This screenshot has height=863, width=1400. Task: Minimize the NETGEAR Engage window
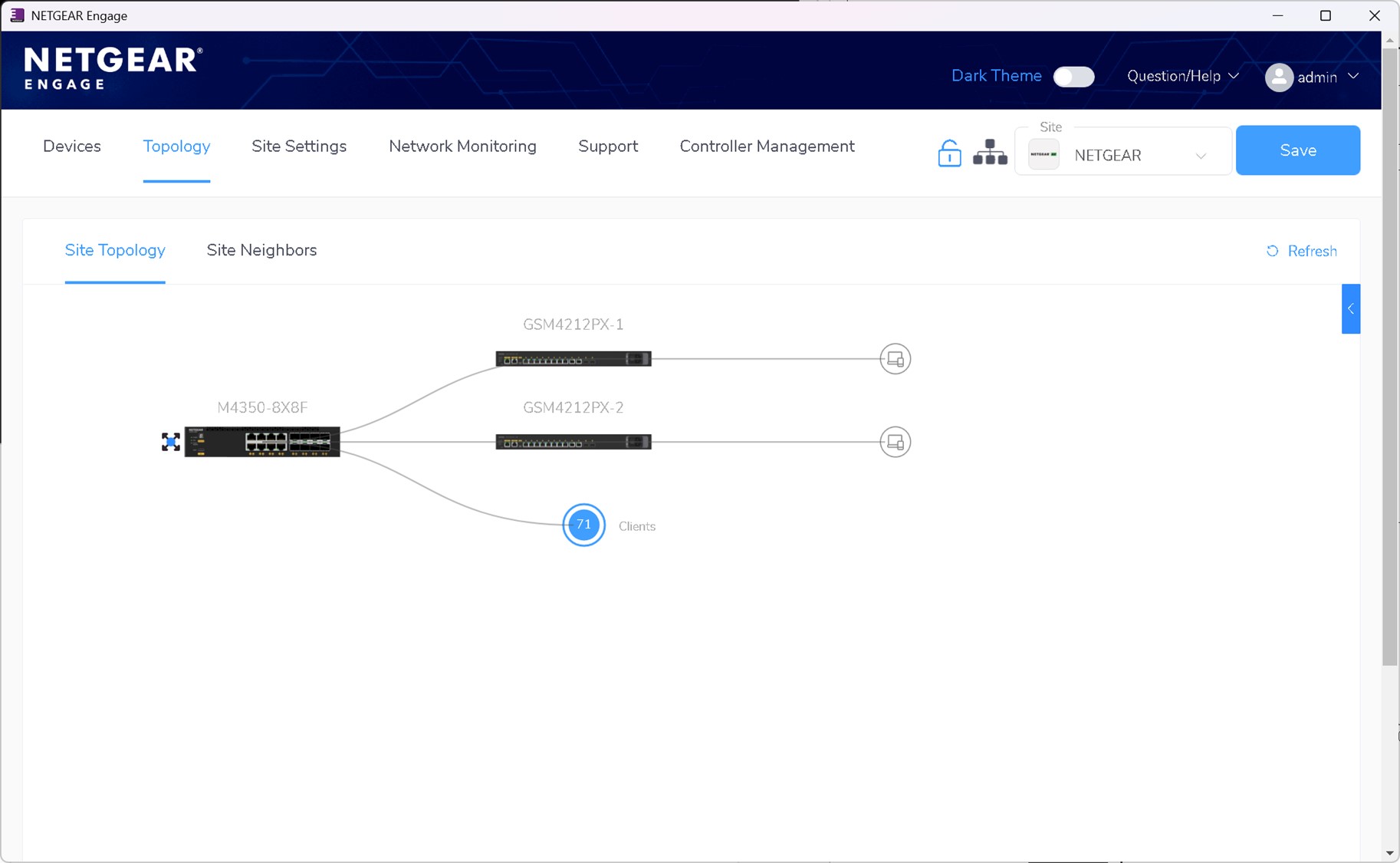tap(1277, 15)
